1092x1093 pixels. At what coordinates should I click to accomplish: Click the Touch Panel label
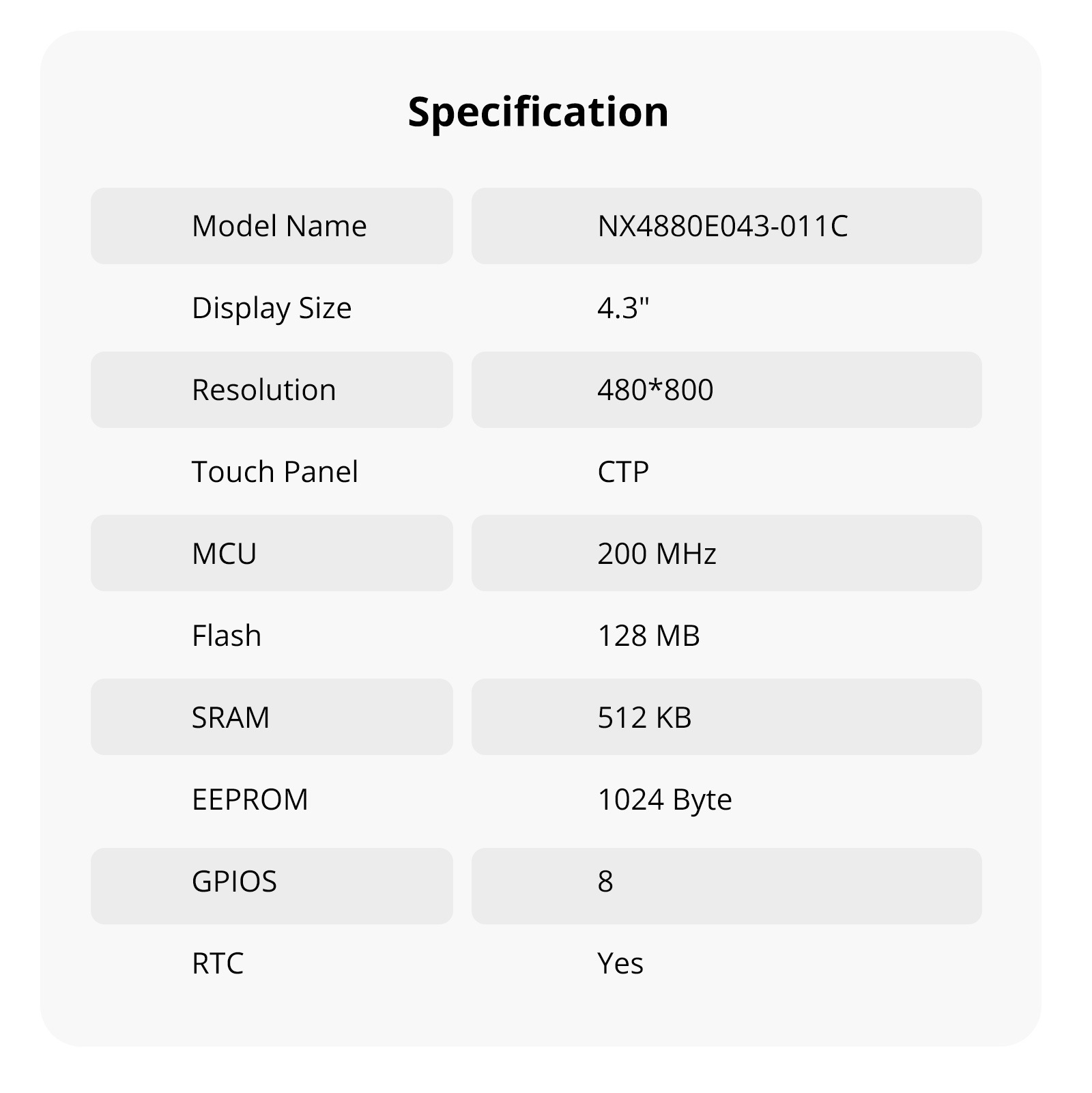click(x=274, y=472)
